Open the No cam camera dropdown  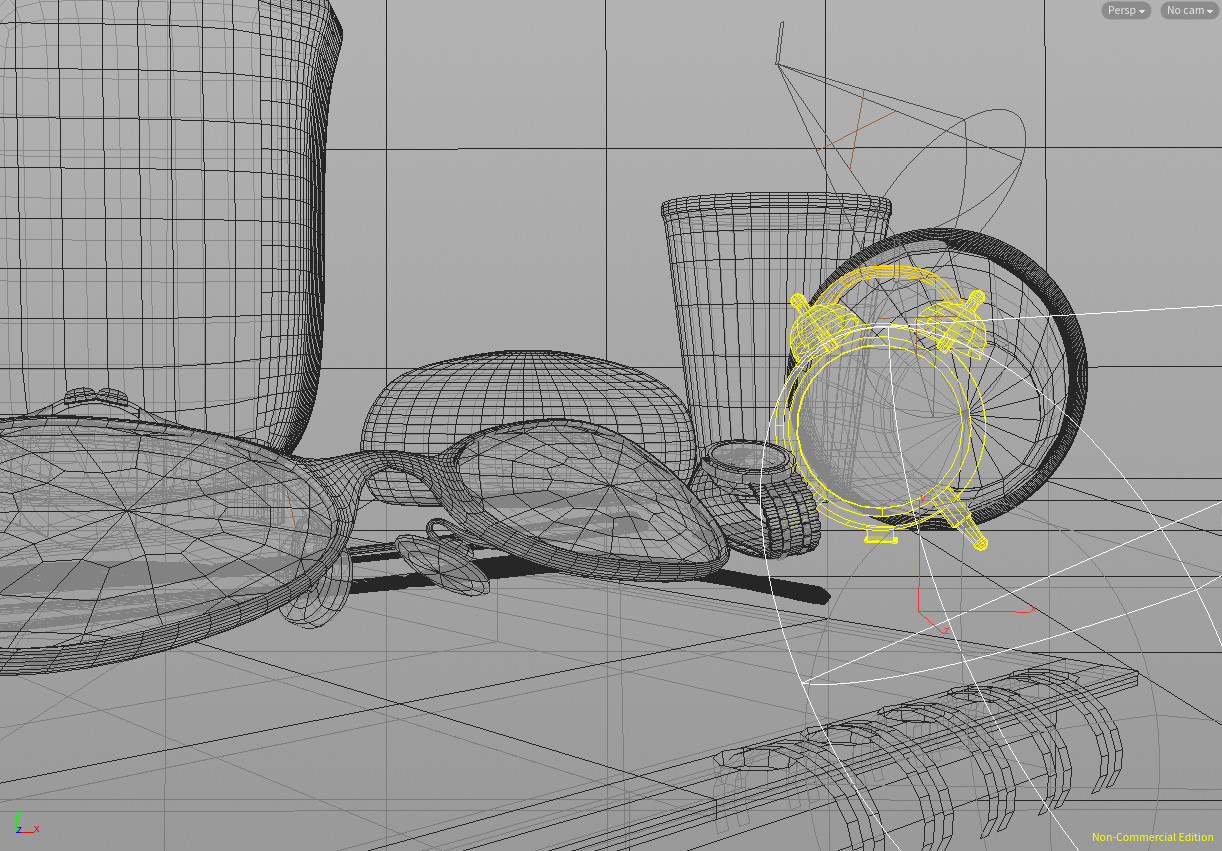pos(1191,10)
